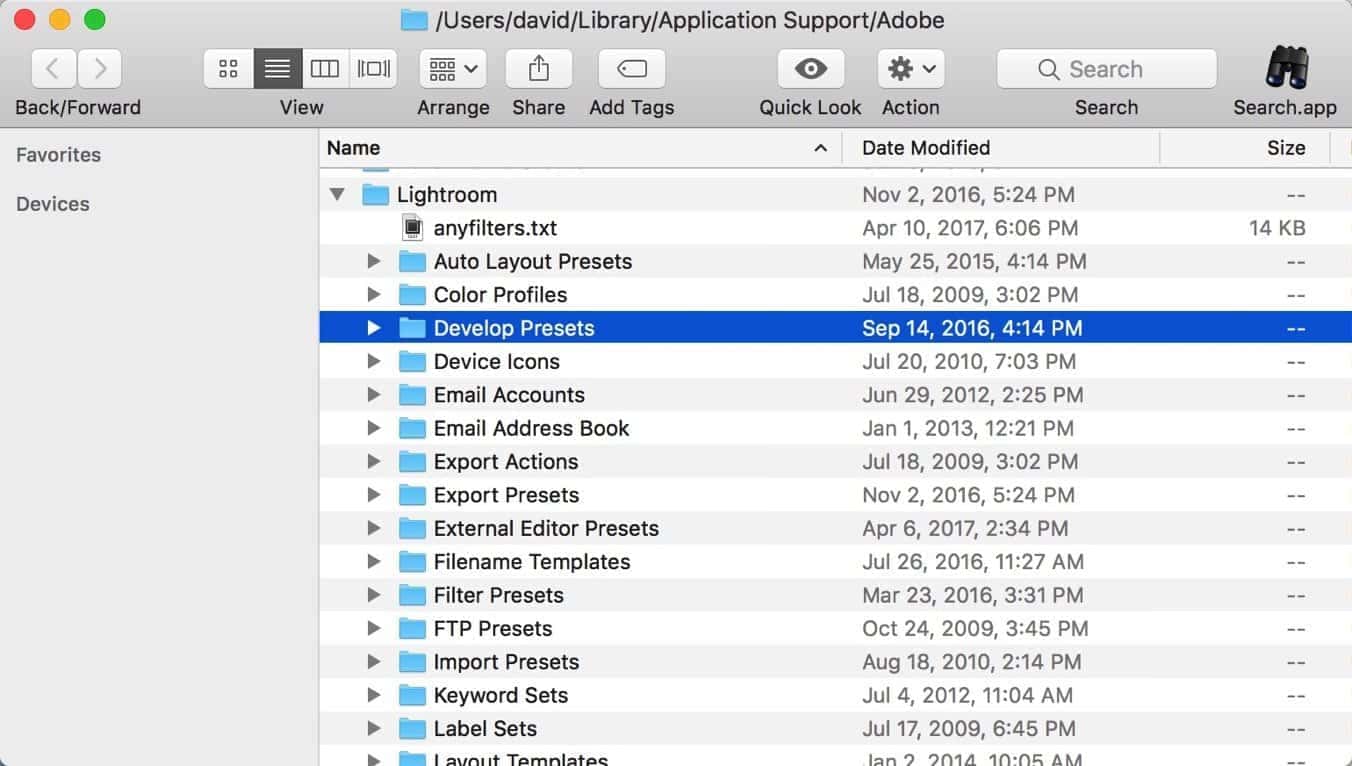Click the date Apr 10, 2017, 6:06 PM
This screenshot has height=766, width=1352.
pyautogui.click(x=970, y=228)
